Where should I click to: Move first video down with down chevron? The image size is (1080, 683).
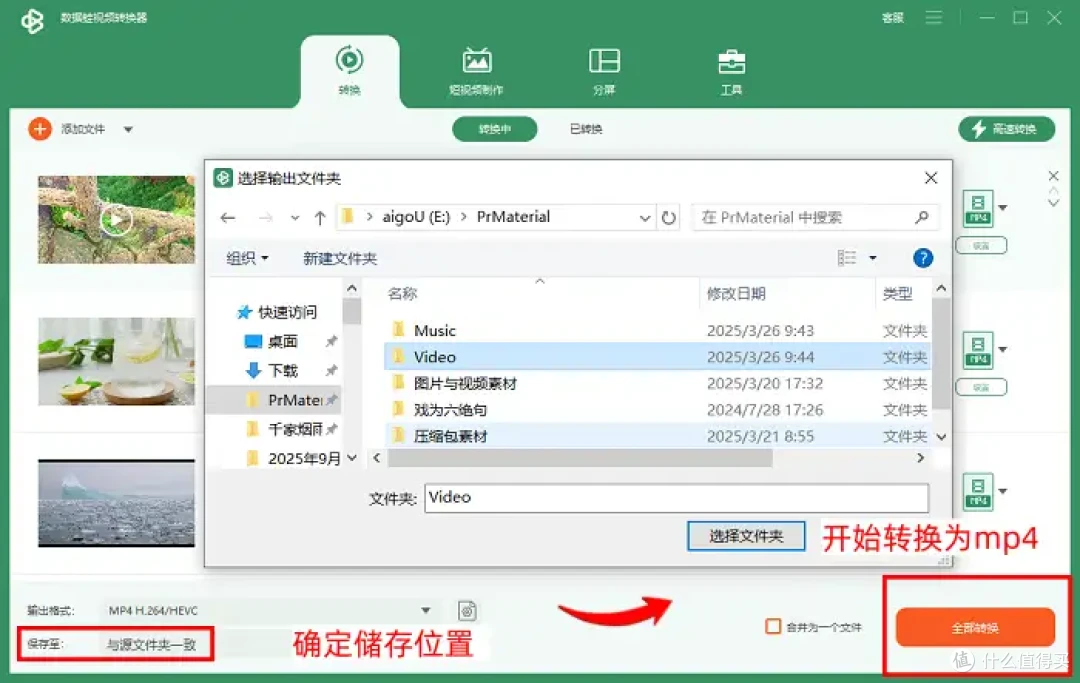click(1053, 202)
